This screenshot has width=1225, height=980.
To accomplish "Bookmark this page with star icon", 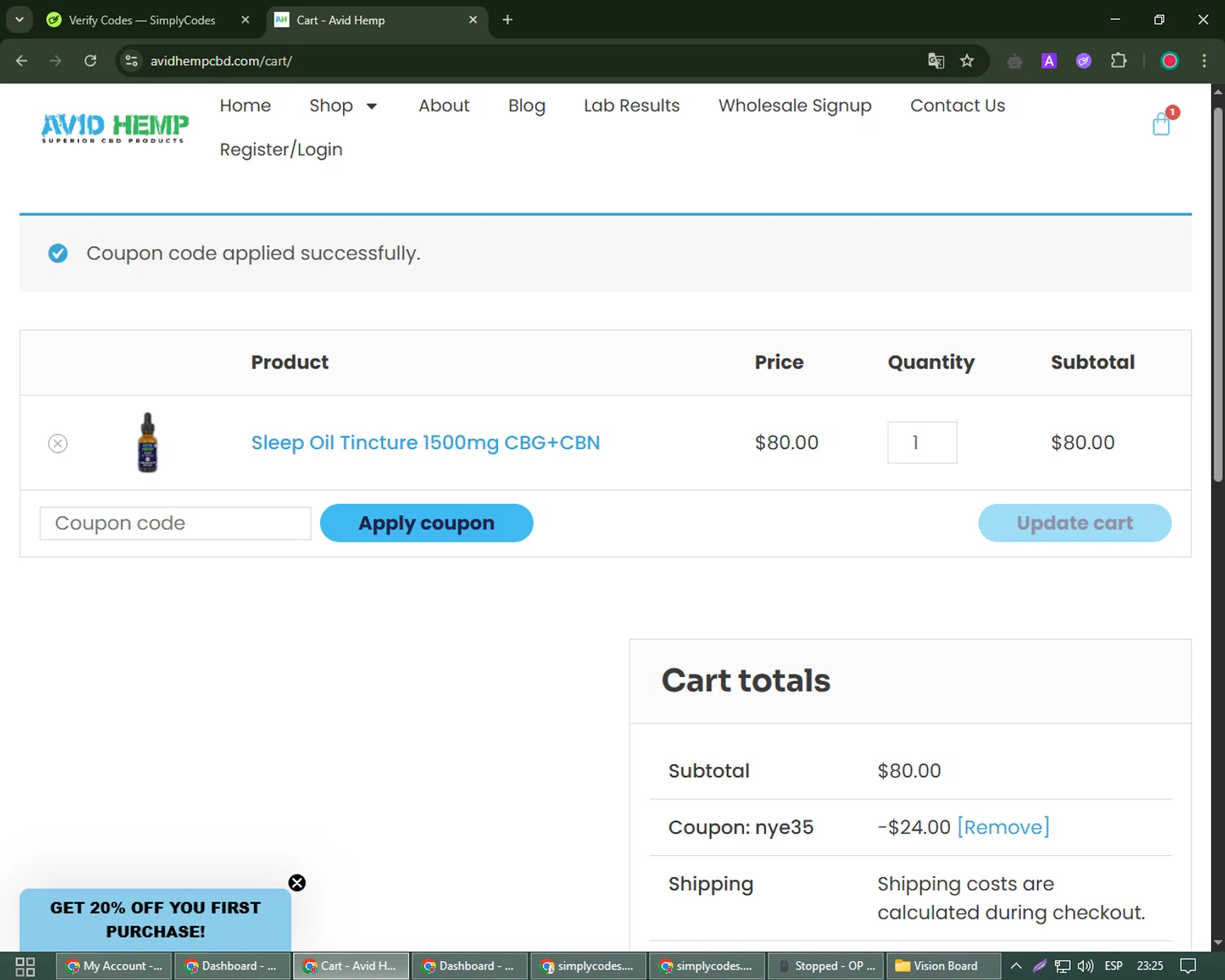I will pos(967,60).
